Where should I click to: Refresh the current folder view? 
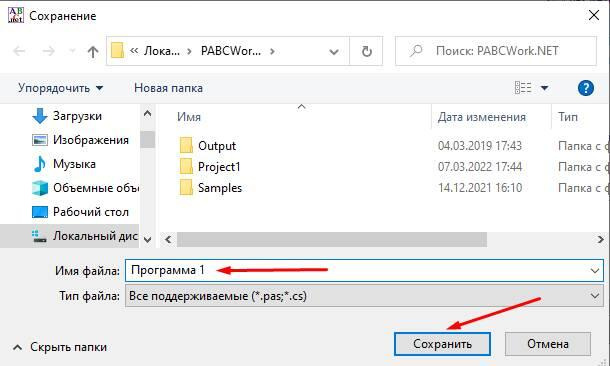click(x=366, y=51)
